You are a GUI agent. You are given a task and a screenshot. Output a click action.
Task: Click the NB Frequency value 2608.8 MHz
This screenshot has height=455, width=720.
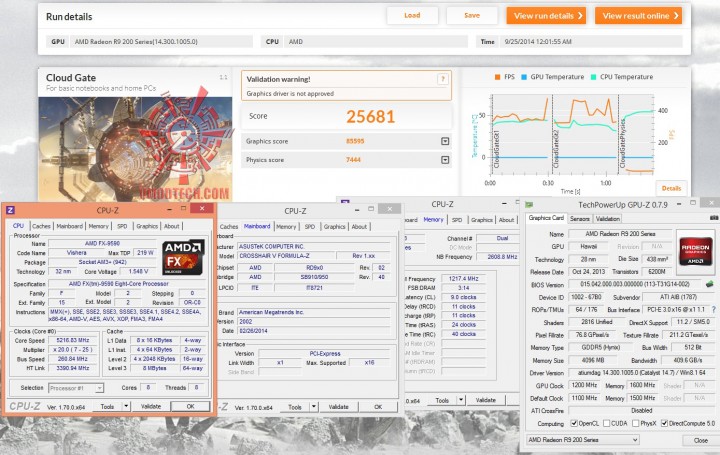point(502,257)
